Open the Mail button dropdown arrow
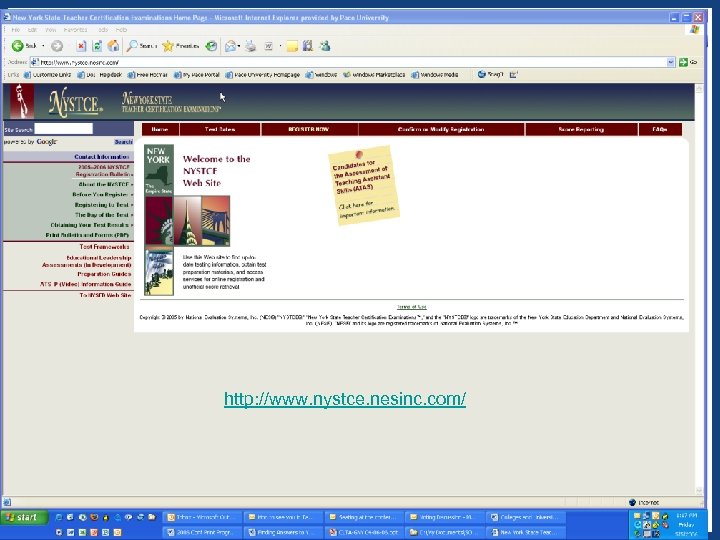Image resolution: width=720 pixels, height=540 pixels. [x=239, y=46]
